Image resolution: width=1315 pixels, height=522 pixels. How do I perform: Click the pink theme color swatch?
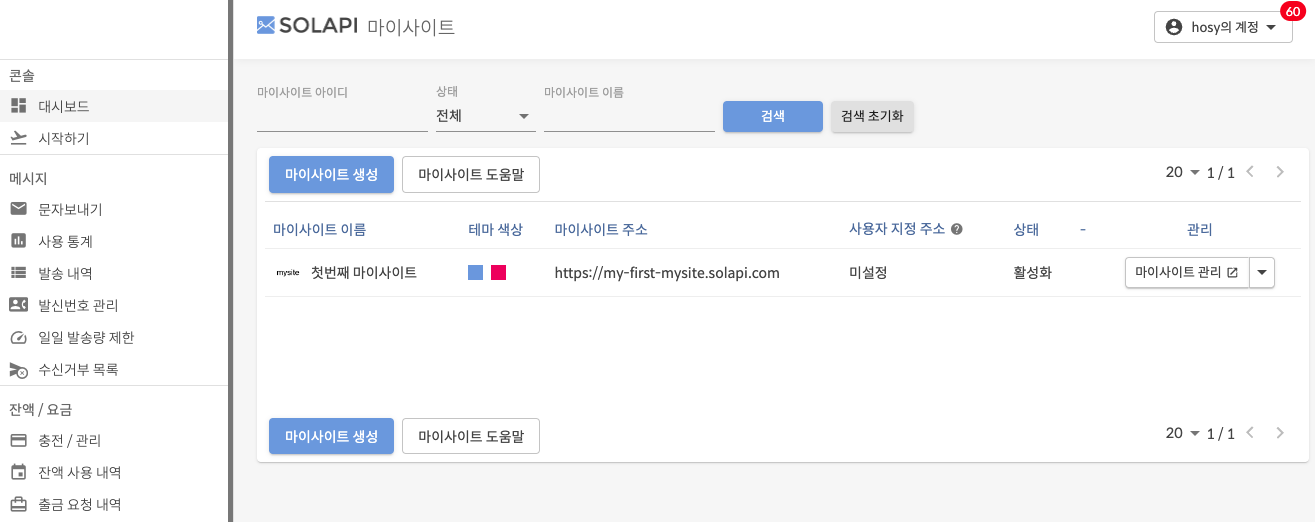(498, 273)
